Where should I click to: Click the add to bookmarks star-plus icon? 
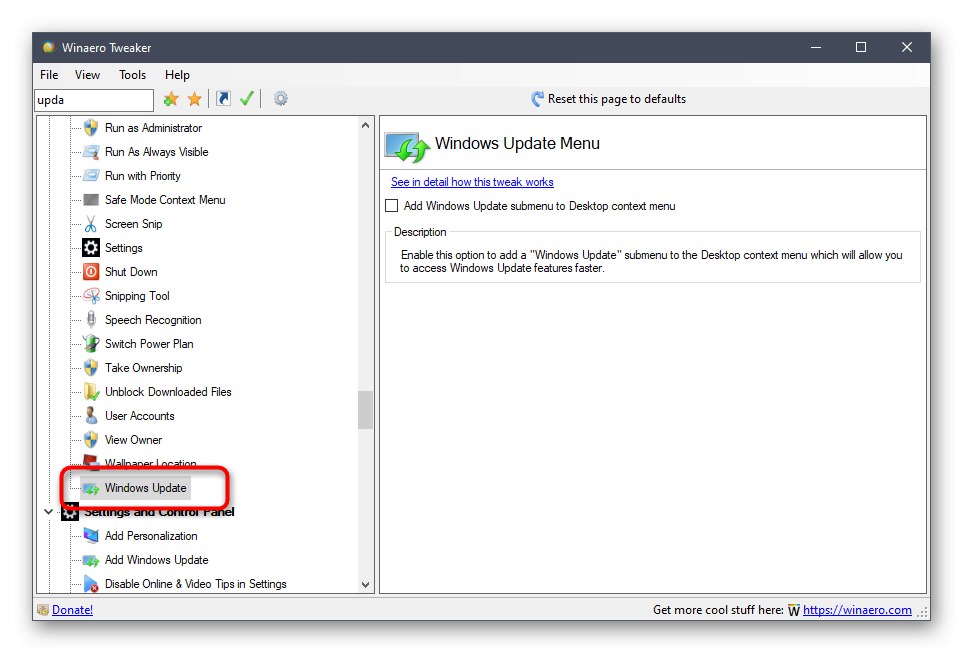tap(171, 99)
